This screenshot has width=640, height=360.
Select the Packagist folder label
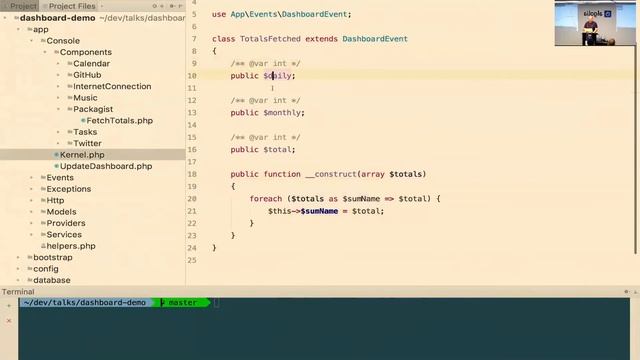pyautogui.click(x=93, y=109)
